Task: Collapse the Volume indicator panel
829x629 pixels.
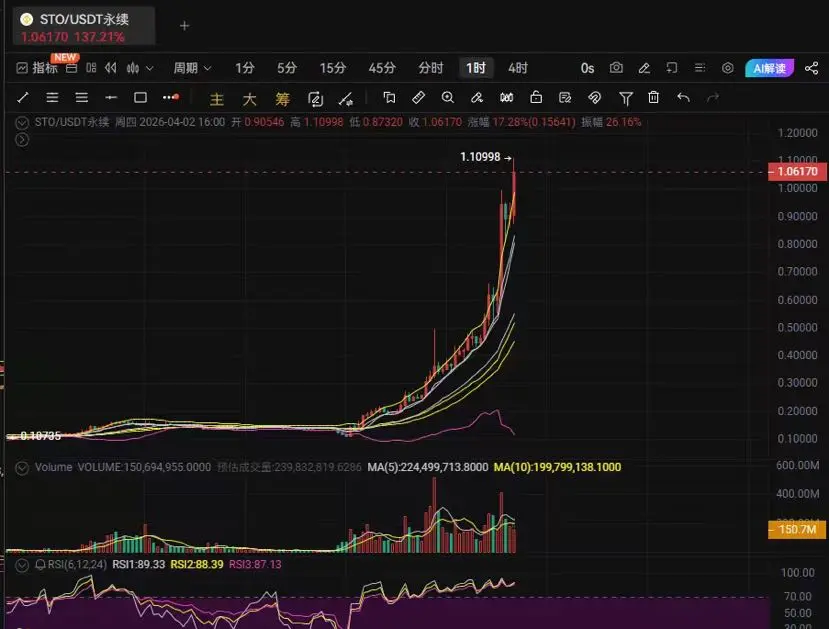Action: click(x=22, y=468)
